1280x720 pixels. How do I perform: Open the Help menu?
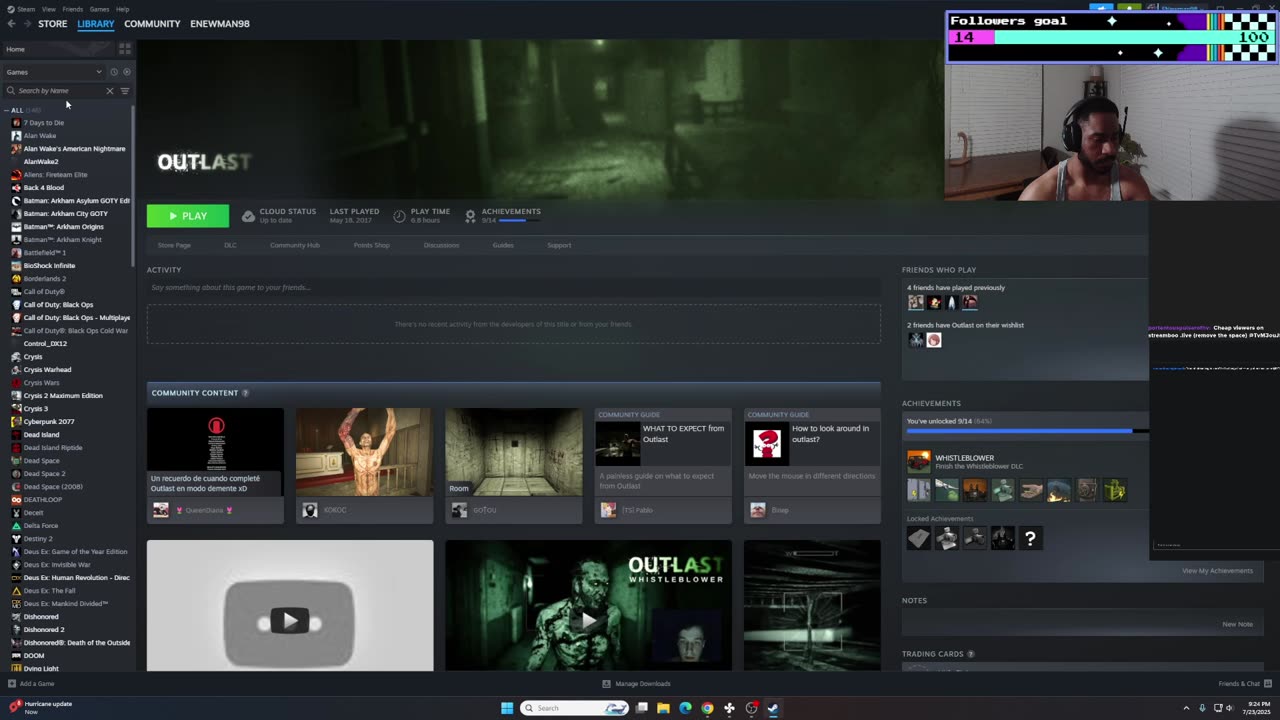tap(122, 9)
